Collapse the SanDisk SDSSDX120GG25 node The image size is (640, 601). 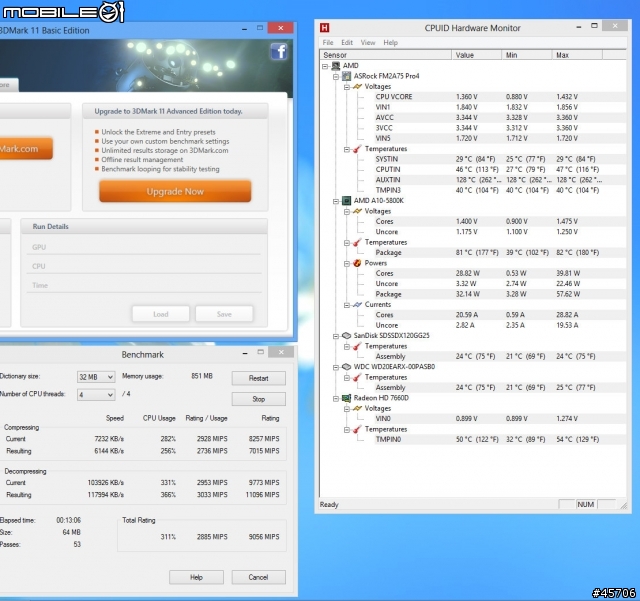click(336, 336)
